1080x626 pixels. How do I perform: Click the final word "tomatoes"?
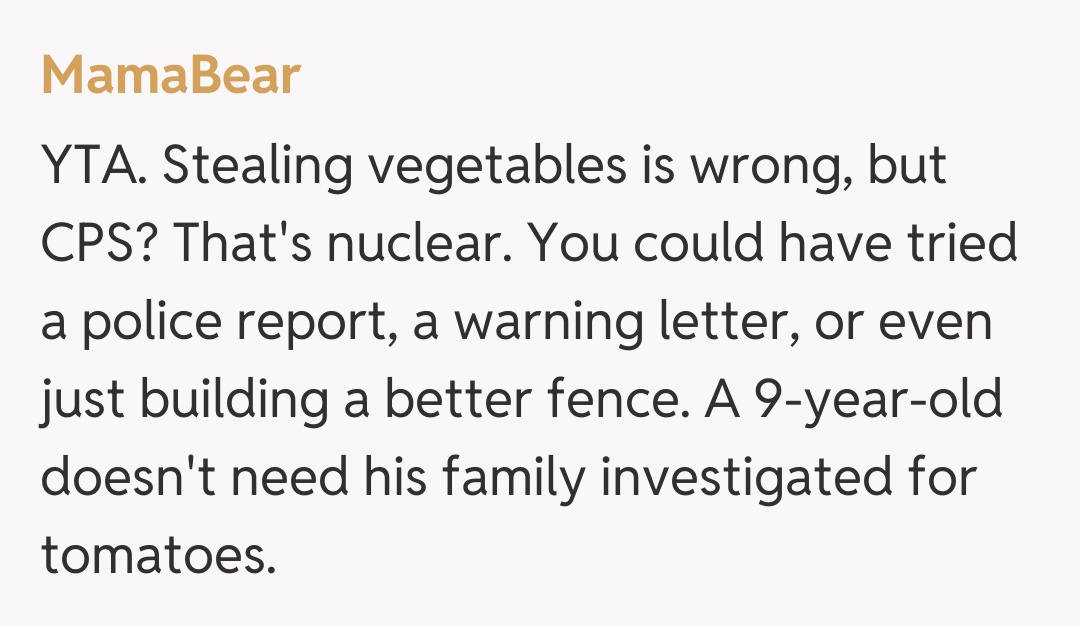[x=157, y=556]
